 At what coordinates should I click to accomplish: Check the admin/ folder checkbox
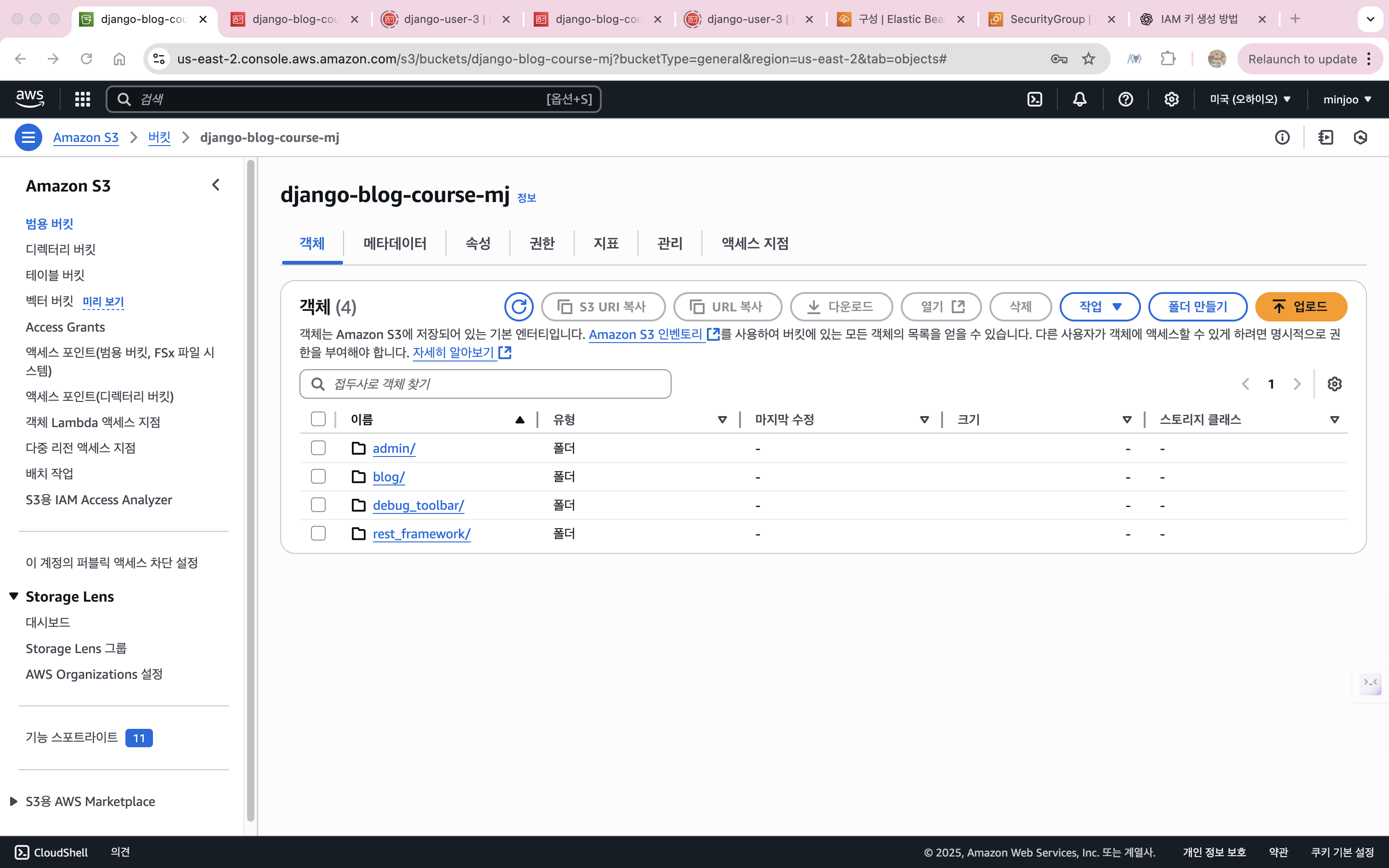click(x=318, y=448)
